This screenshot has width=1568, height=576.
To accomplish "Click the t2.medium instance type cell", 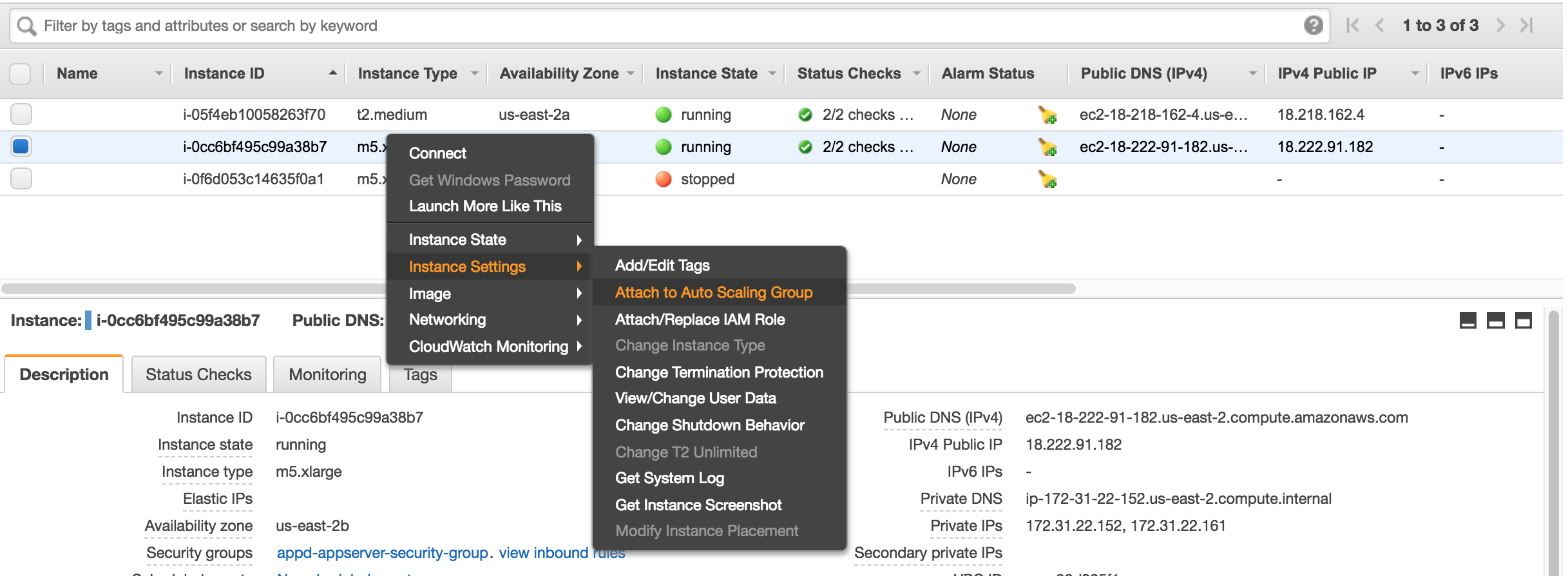I will pyautogui.click(x=392, y=115).
